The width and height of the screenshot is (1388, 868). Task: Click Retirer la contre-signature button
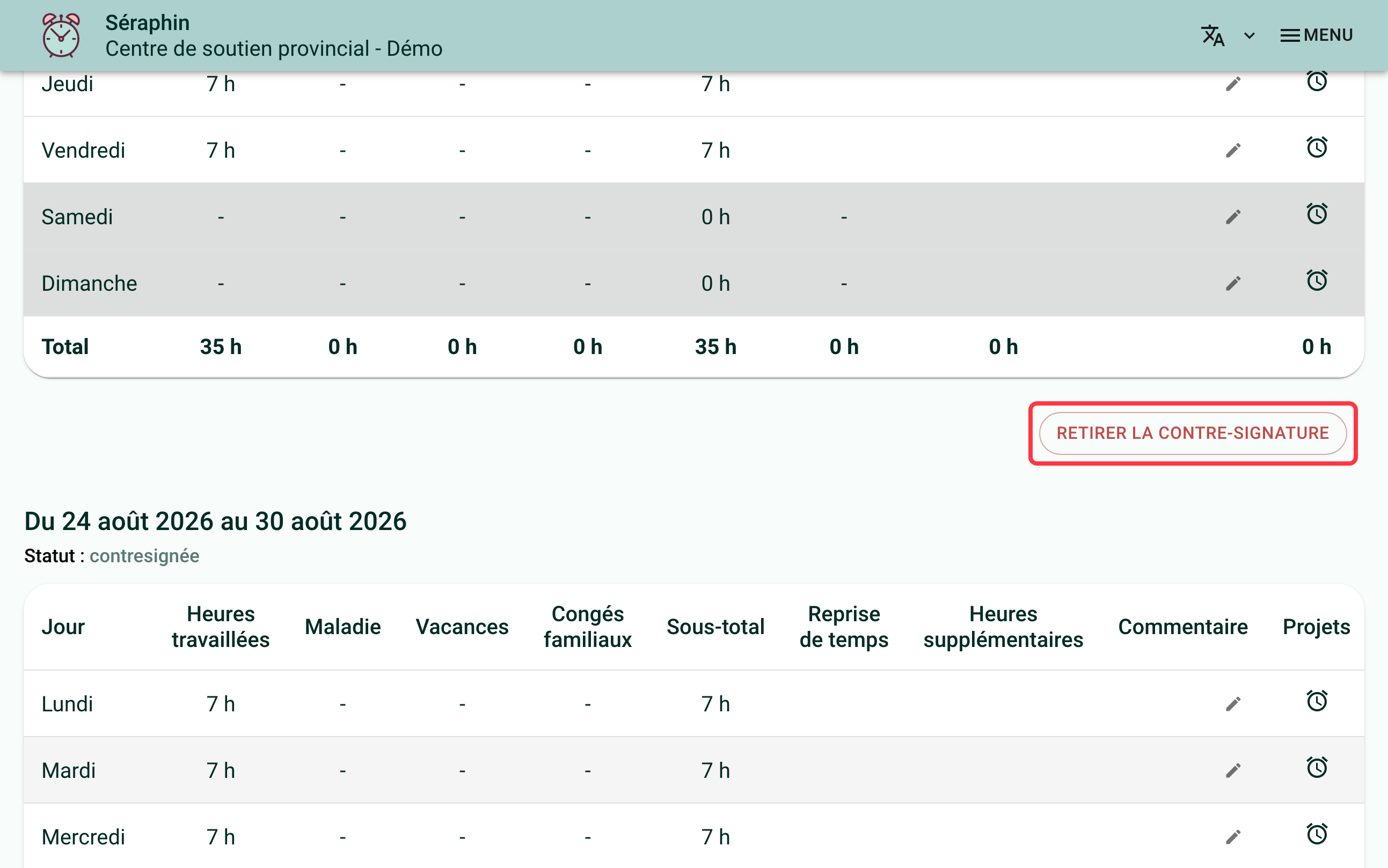(1192, 433)
